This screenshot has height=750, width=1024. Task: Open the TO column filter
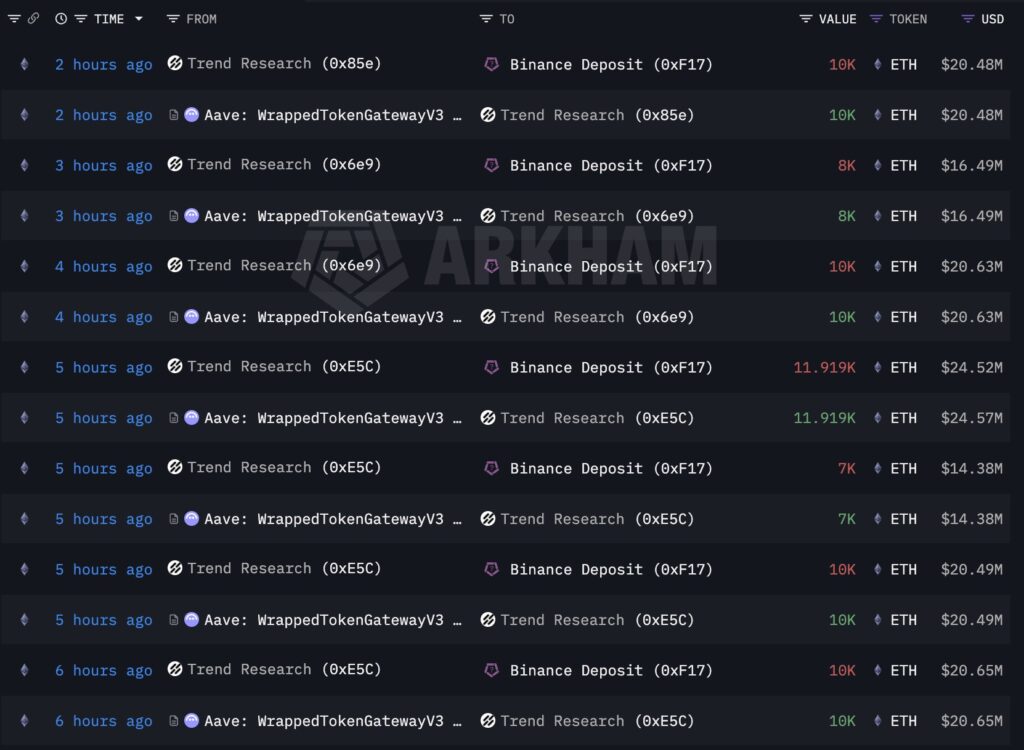point(486,19)
